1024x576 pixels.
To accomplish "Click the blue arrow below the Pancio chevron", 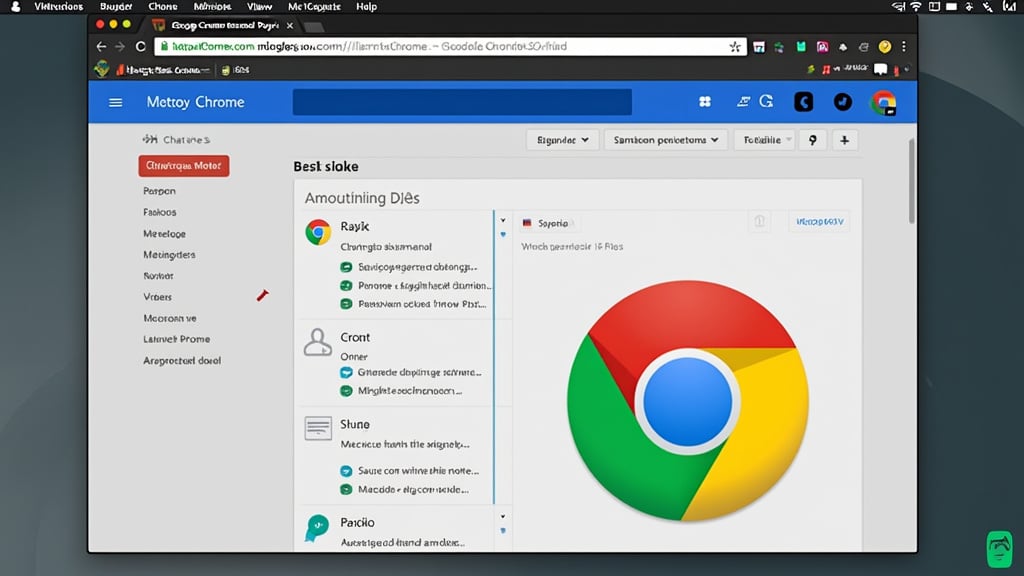I will pos(503,531).
